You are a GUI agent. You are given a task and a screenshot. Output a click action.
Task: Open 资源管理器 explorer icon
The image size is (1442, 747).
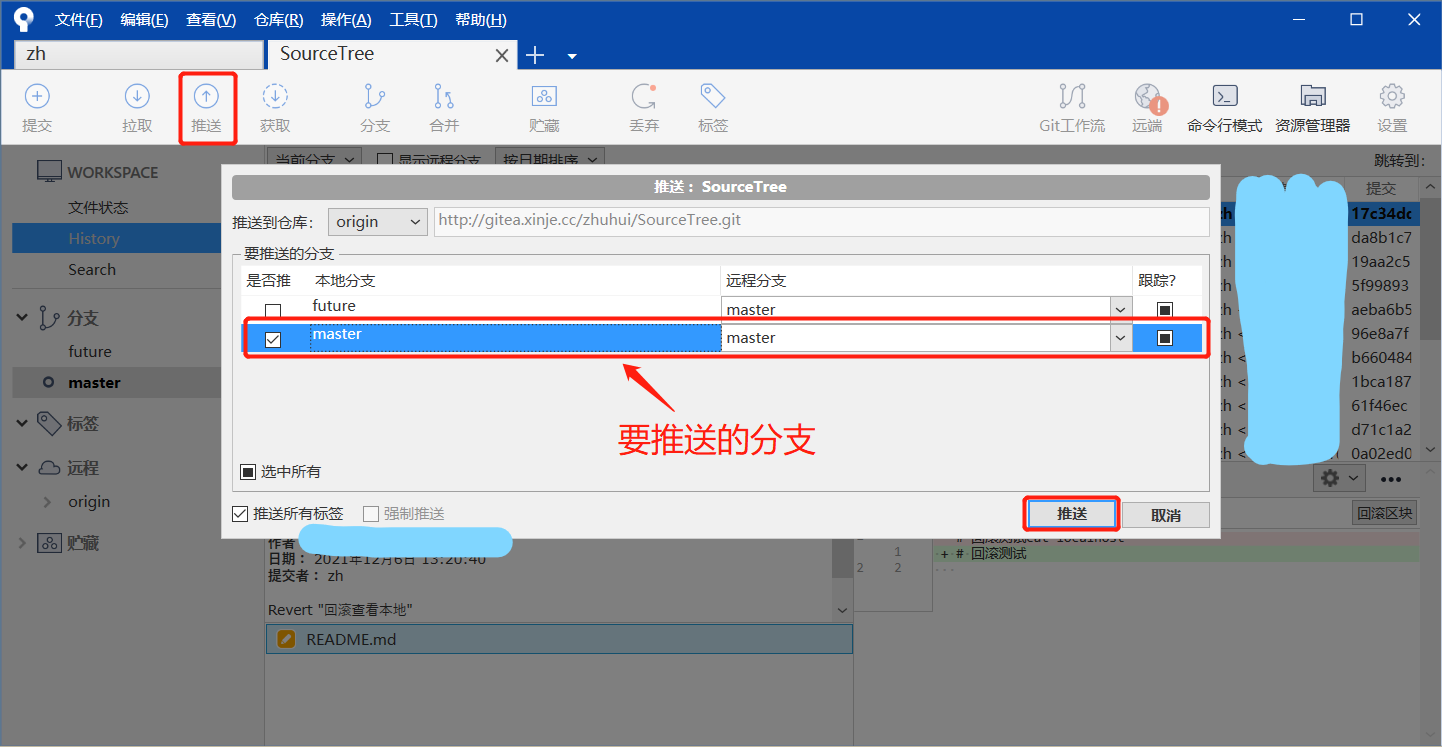pyautogui.click(x=1313, y=97)
